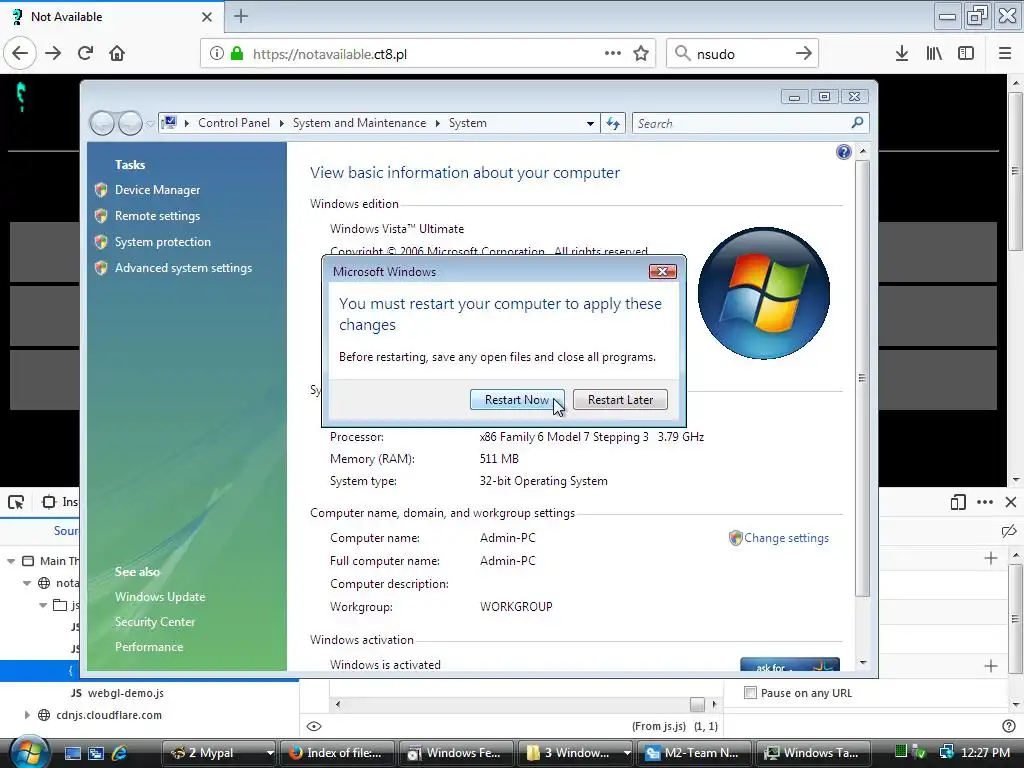This screenshot has height=768, width=1024.
Task: Open page actions three-dots menu in URL bar
Action: point(613,54)
